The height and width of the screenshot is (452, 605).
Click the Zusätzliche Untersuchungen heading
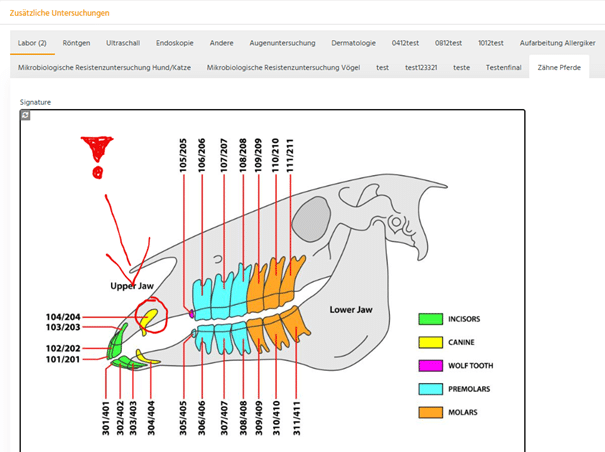(x=60, y=13)
